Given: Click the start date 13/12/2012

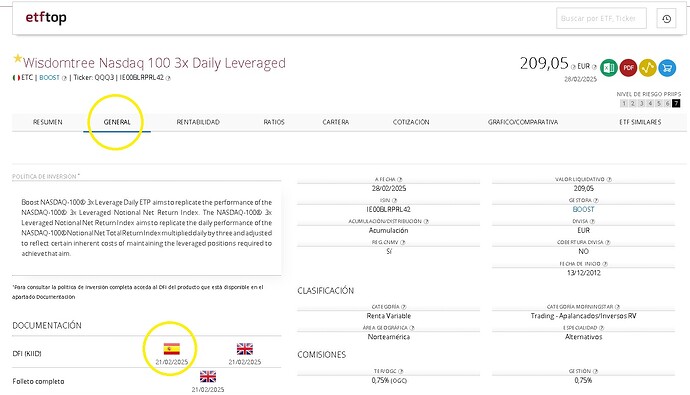Looking at the screenshot, I should pyautogui.click(x=584, y=273).
